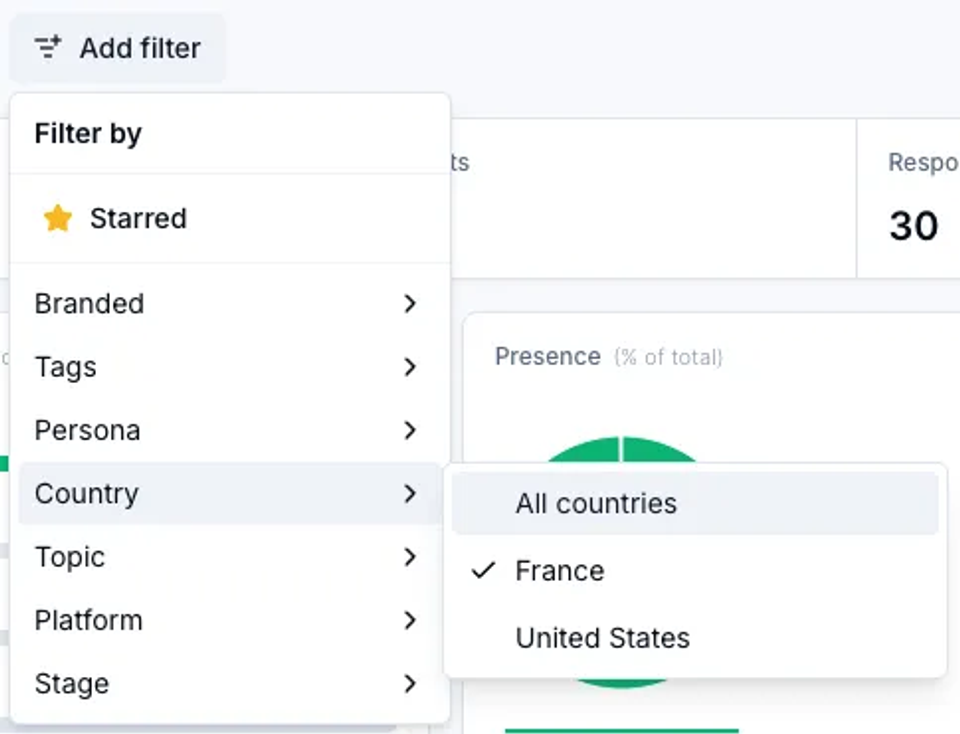Click the Add filter icon
Viewport: 960px width, 734px height.
point(48,48)
